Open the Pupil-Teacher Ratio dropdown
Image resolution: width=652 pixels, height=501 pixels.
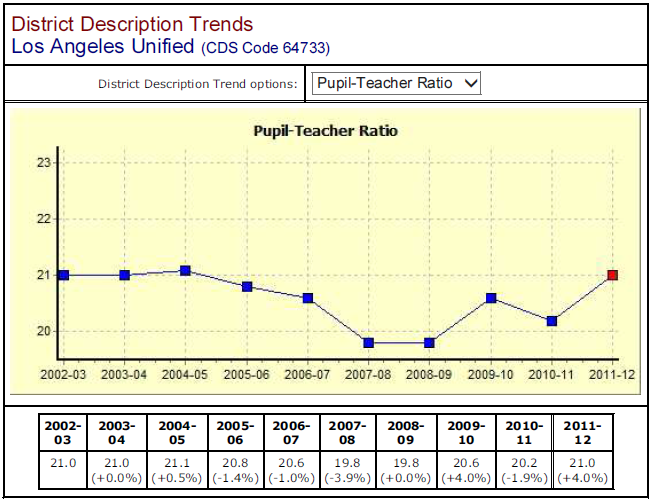396,83
